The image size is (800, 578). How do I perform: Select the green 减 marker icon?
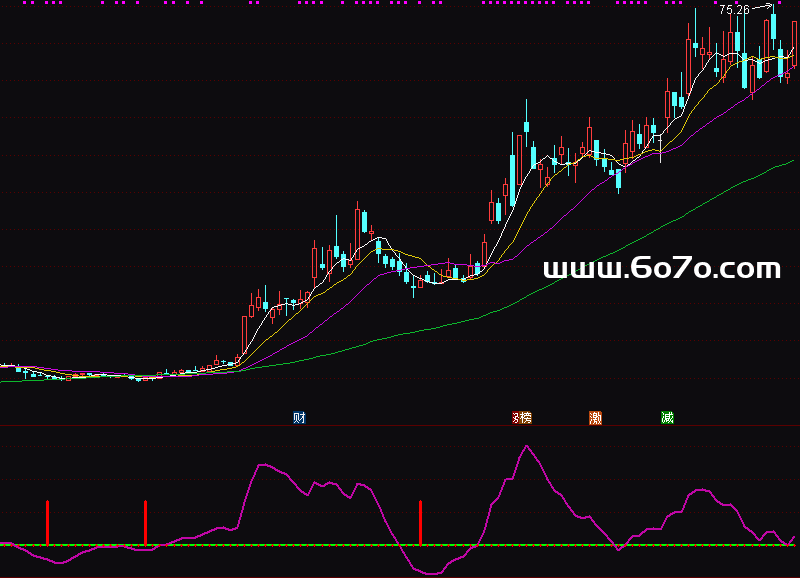coord(667,417)
